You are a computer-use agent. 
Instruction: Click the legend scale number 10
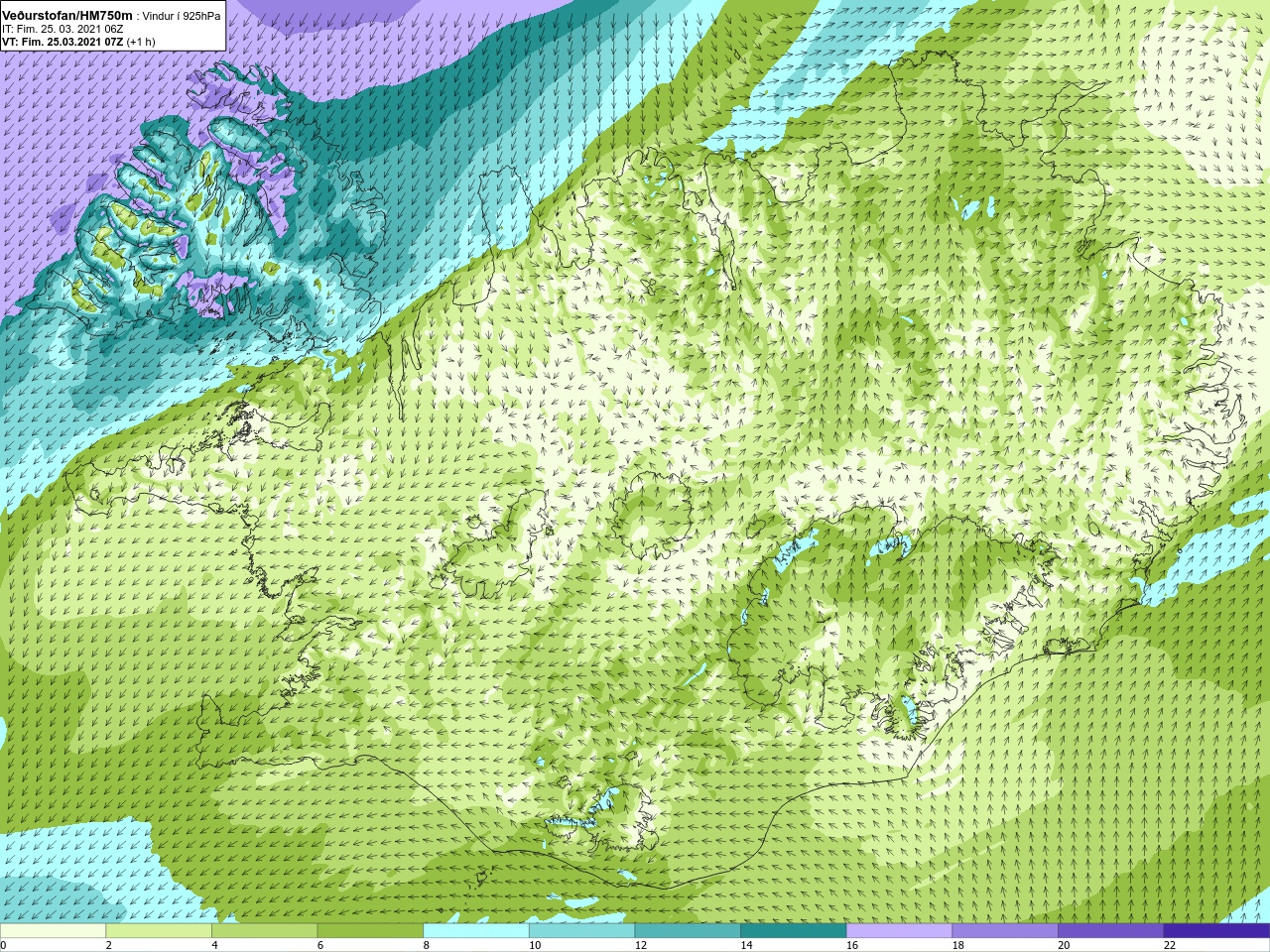click(x=535, y=946)
